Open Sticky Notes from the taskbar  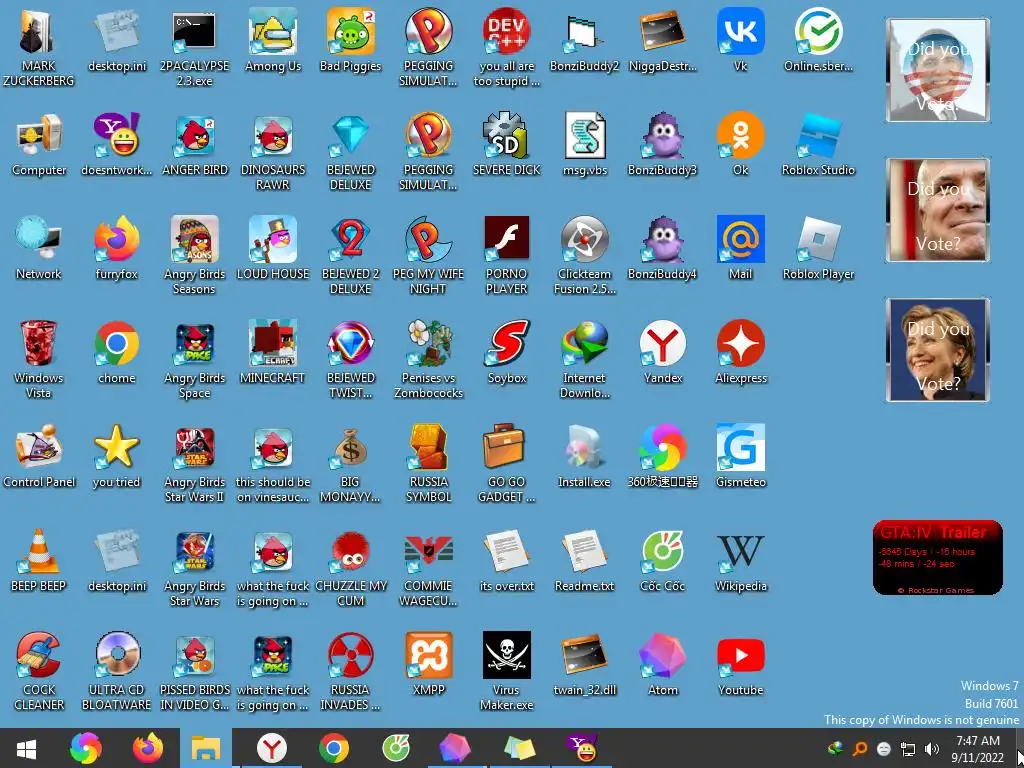coord(520,748)
